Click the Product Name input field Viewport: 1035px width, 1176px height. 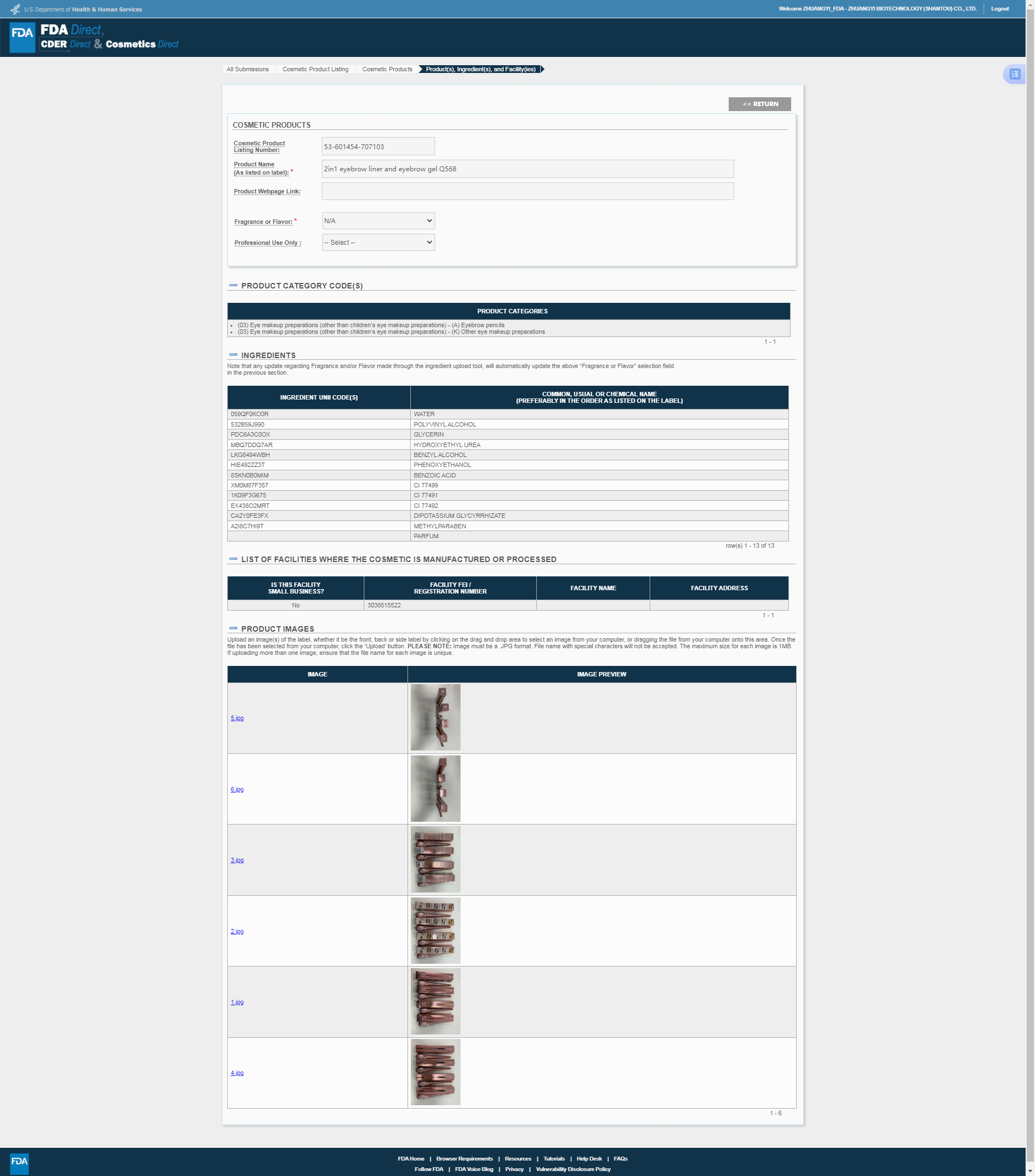coord(528,169)
